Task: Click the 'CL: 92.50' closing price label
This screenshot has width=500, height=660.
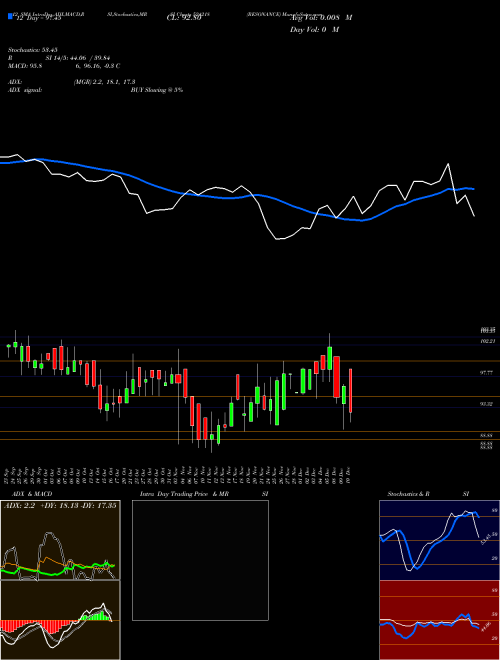Action: point(184,18)
